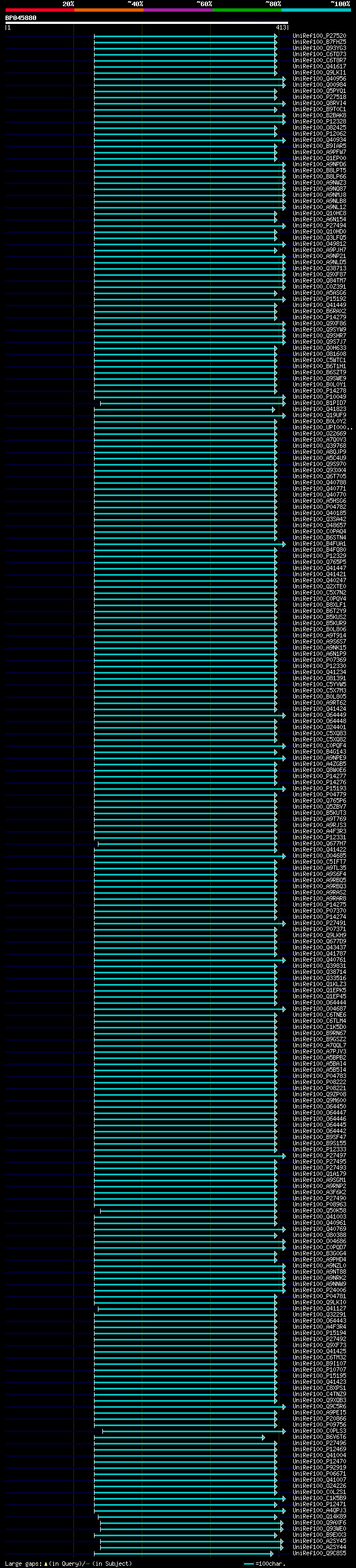Select hit UniRef100_B7FHZ5

pyautogui.click(x=319, y=43)
